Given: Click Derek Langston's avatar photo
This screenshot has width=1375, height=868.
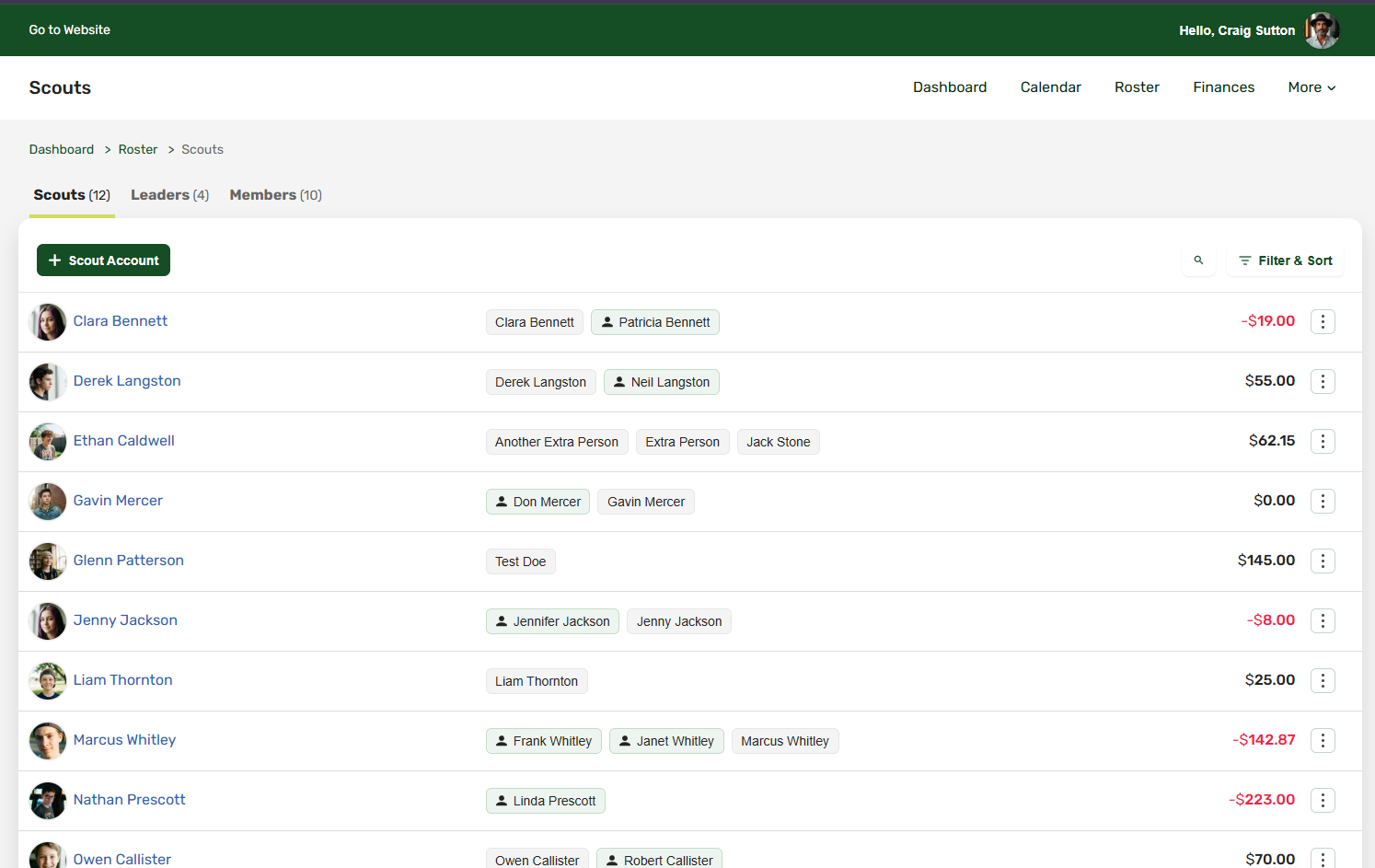Looking at the screenshot, I should tap(48, 382).
